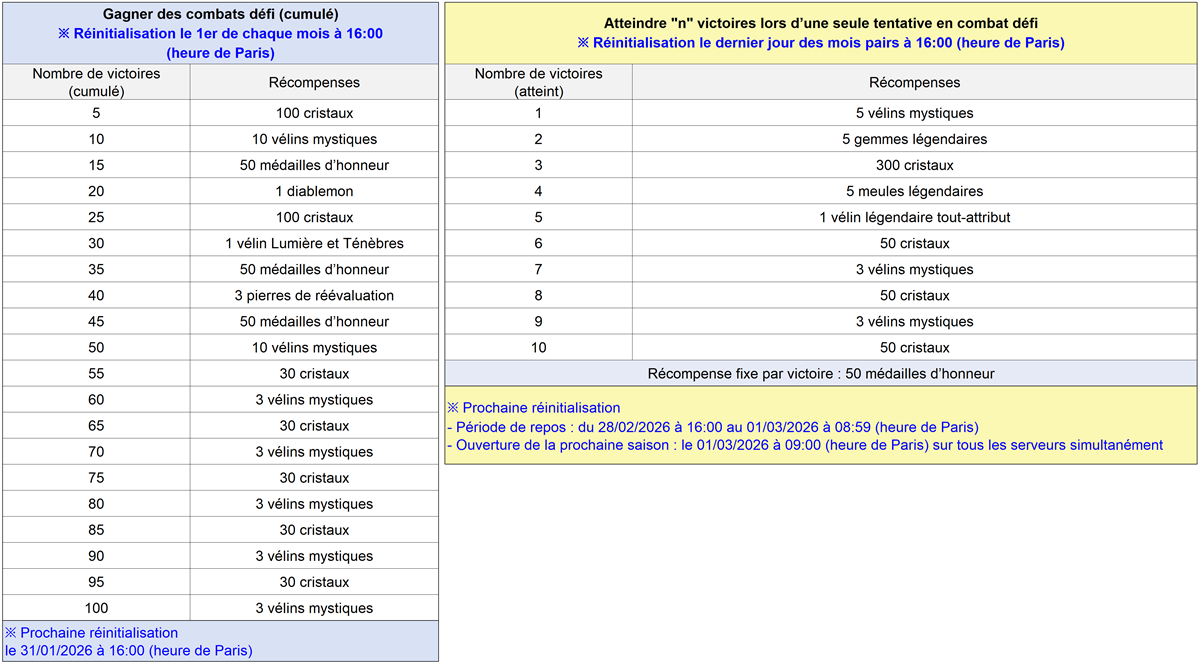Click the reward cell for 10 victories atteintes
1200x664 pixels.
coord(914,347)
